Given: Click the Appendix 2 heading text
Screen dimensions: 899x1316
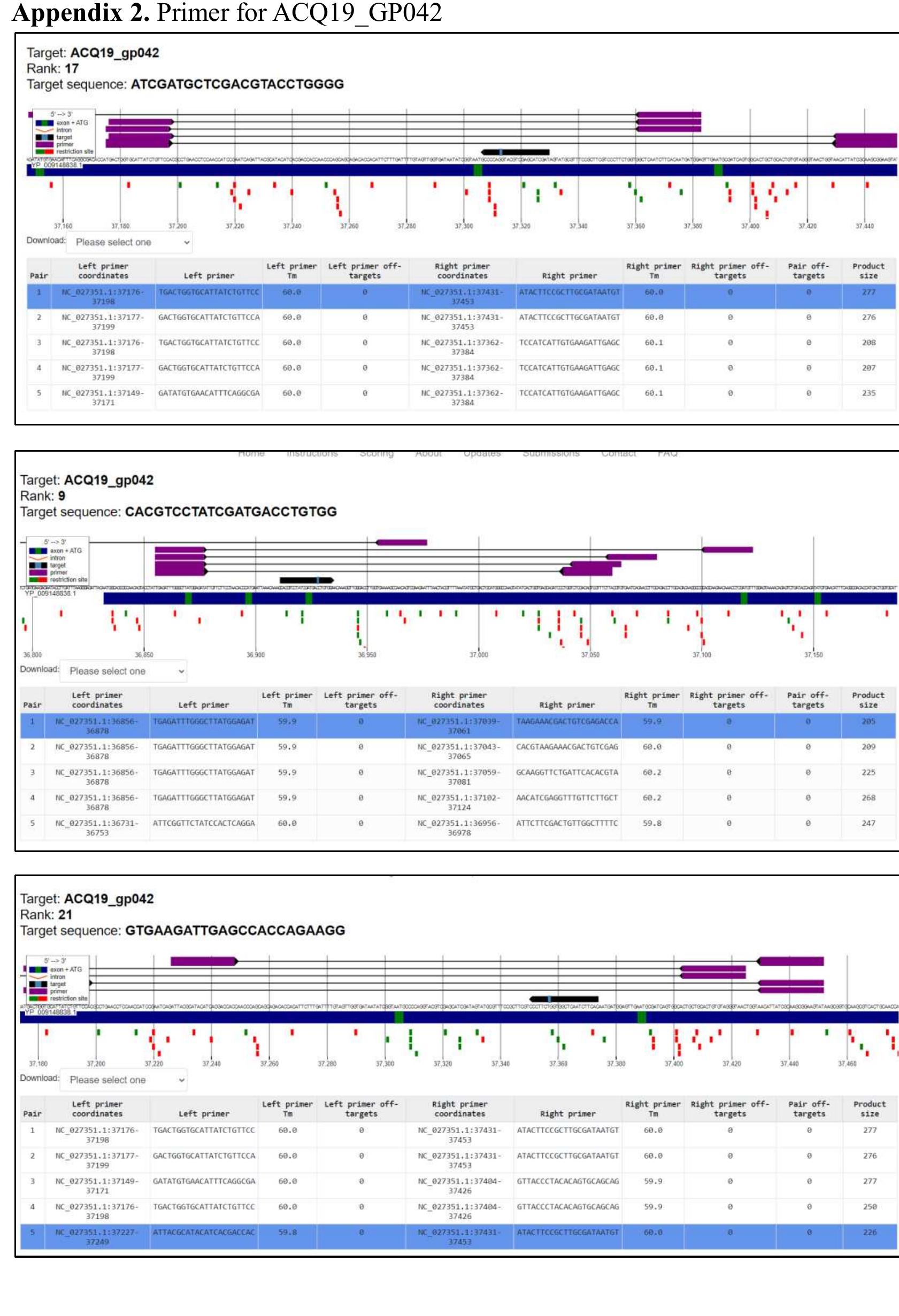Looking at the screenshot, I should (227, 12).
